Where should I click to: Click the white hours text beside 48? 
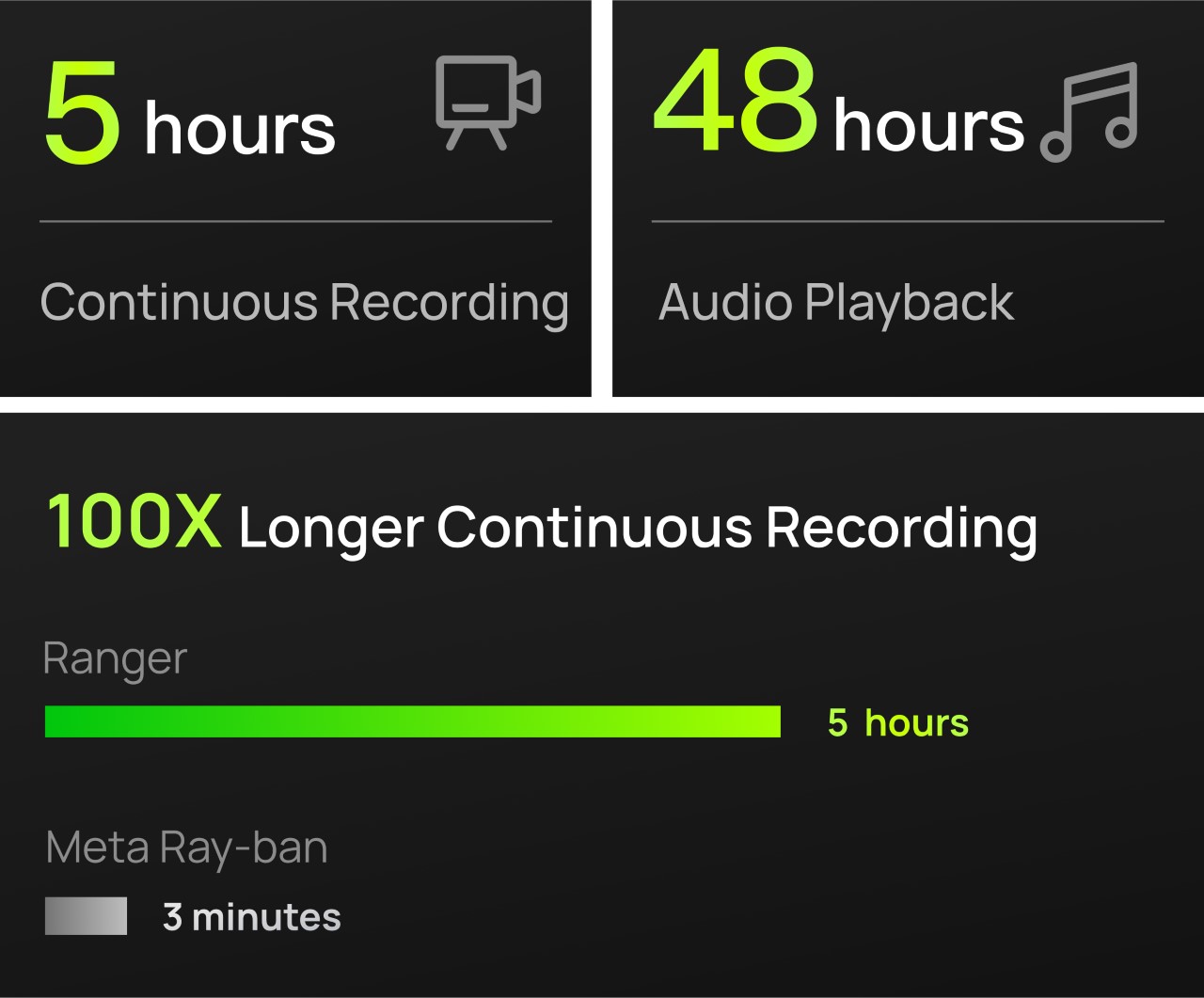pyautogui.click(x=928, y=126)
